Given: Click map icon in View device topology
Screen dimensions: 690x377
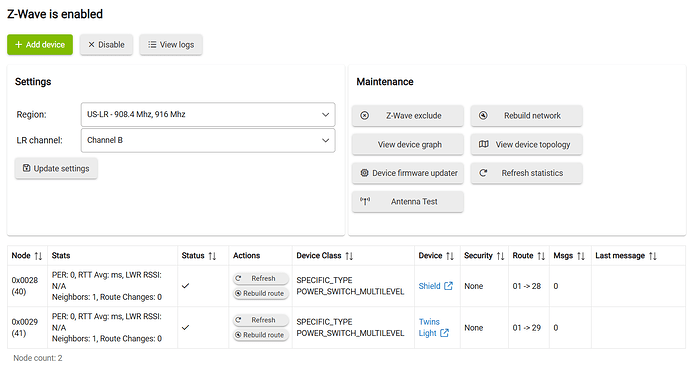Looking at the screenshot, I should 484,144.
